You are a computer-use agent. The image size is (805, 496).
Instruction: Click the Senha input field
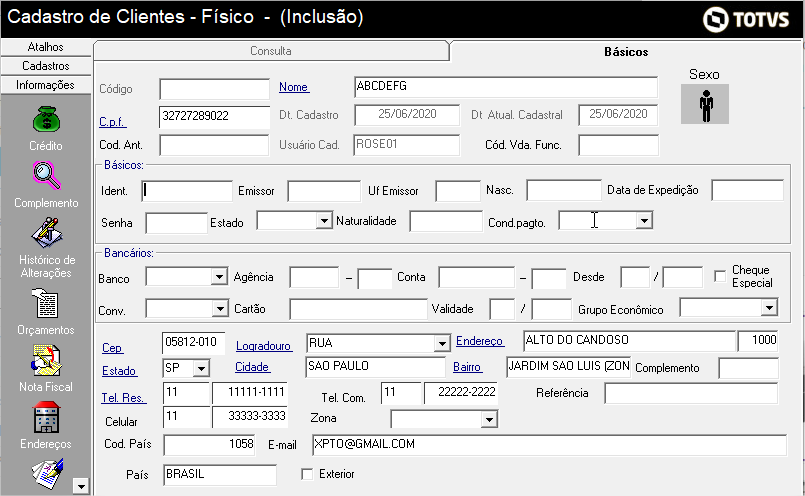coord(177,223)
